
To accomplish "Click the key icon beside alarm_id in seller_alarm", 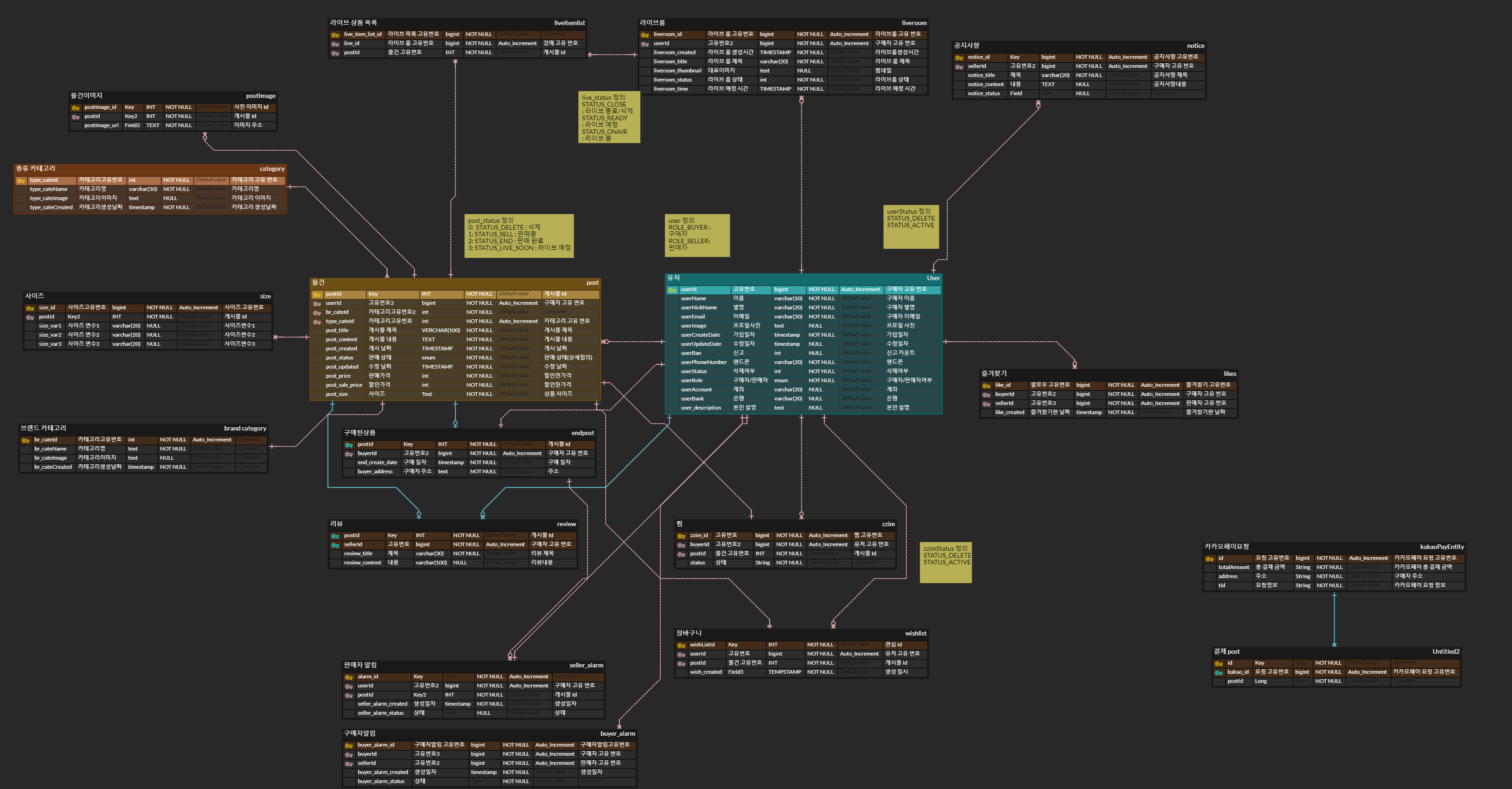I will tap(348, 677).
